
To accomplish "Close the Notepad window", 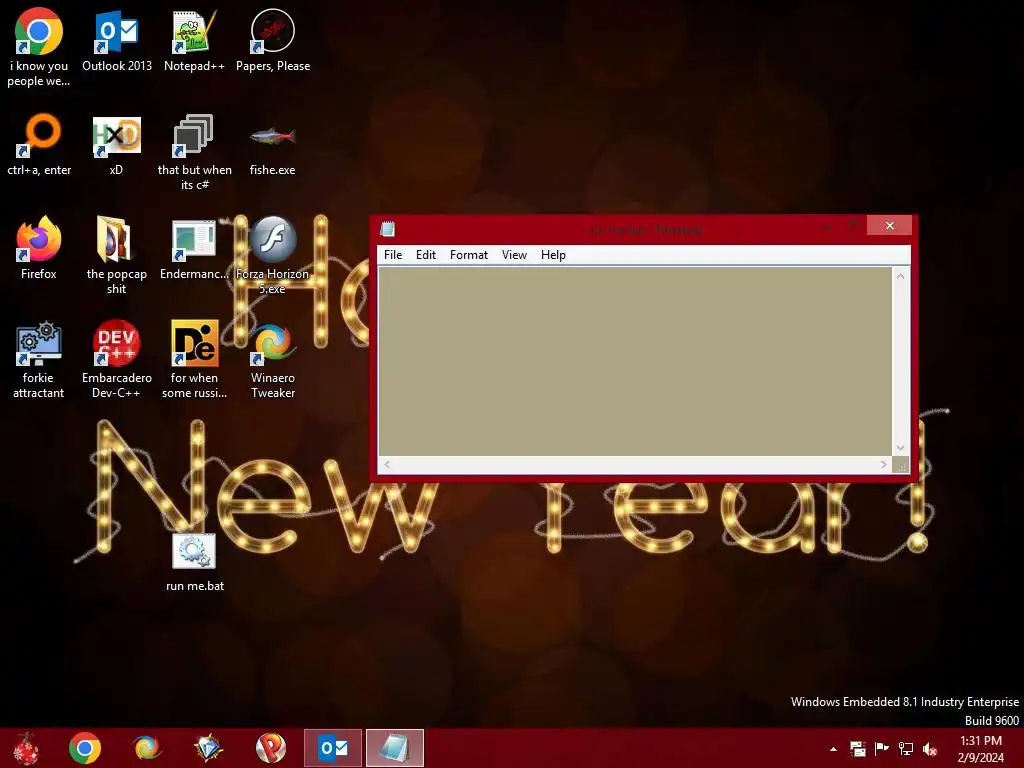I will tap(889, 225).
